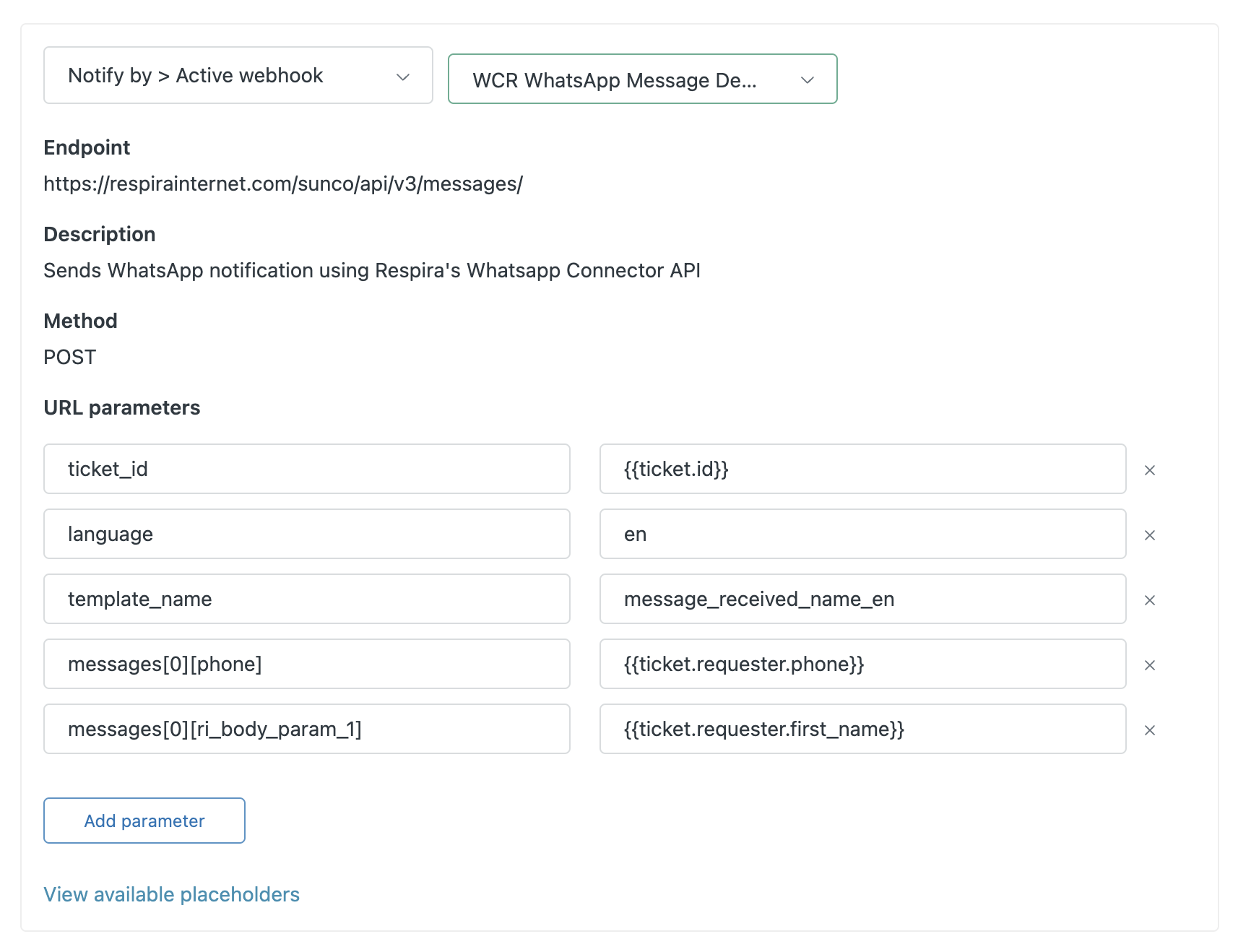
Task: Edit the message_received_name_en value field
Action: tap(862, 600)
